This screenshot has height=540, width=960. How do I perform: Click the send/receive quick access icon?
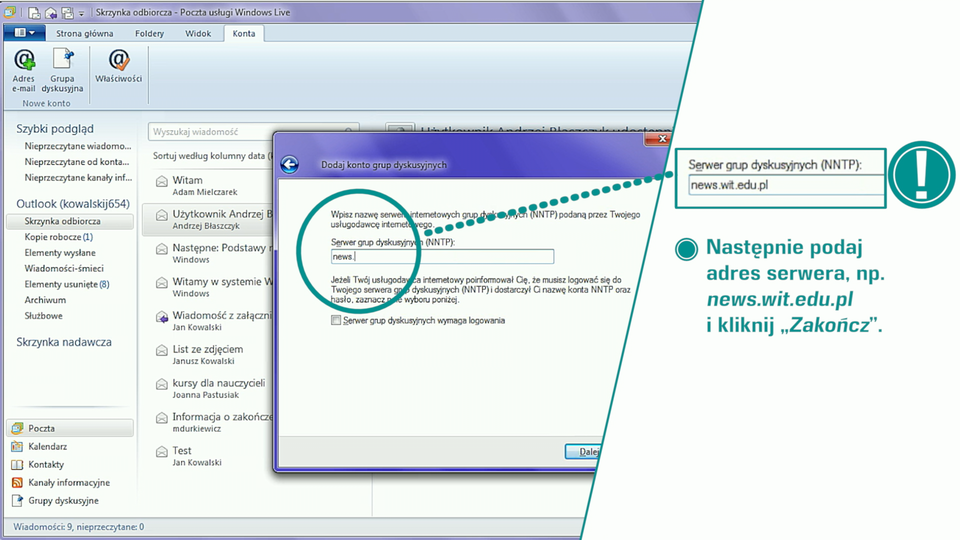click(67, 12)
